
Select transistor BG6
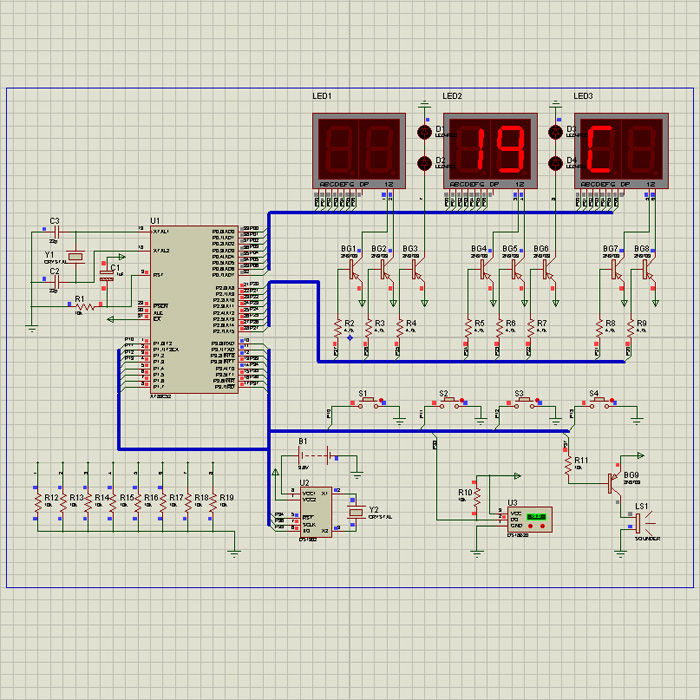548,270
